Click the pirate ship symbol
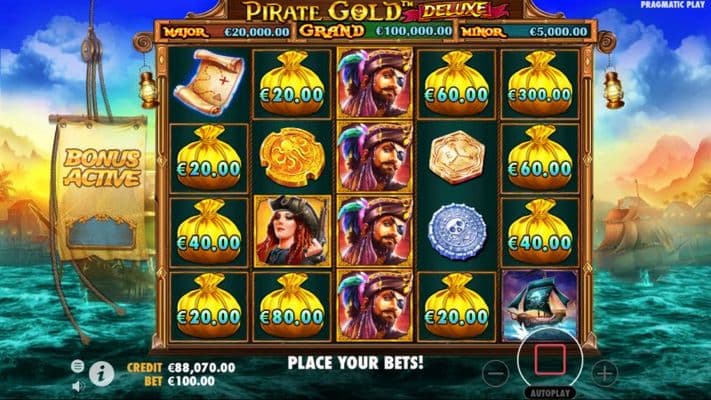711x400 pixels. coord(540,305)
